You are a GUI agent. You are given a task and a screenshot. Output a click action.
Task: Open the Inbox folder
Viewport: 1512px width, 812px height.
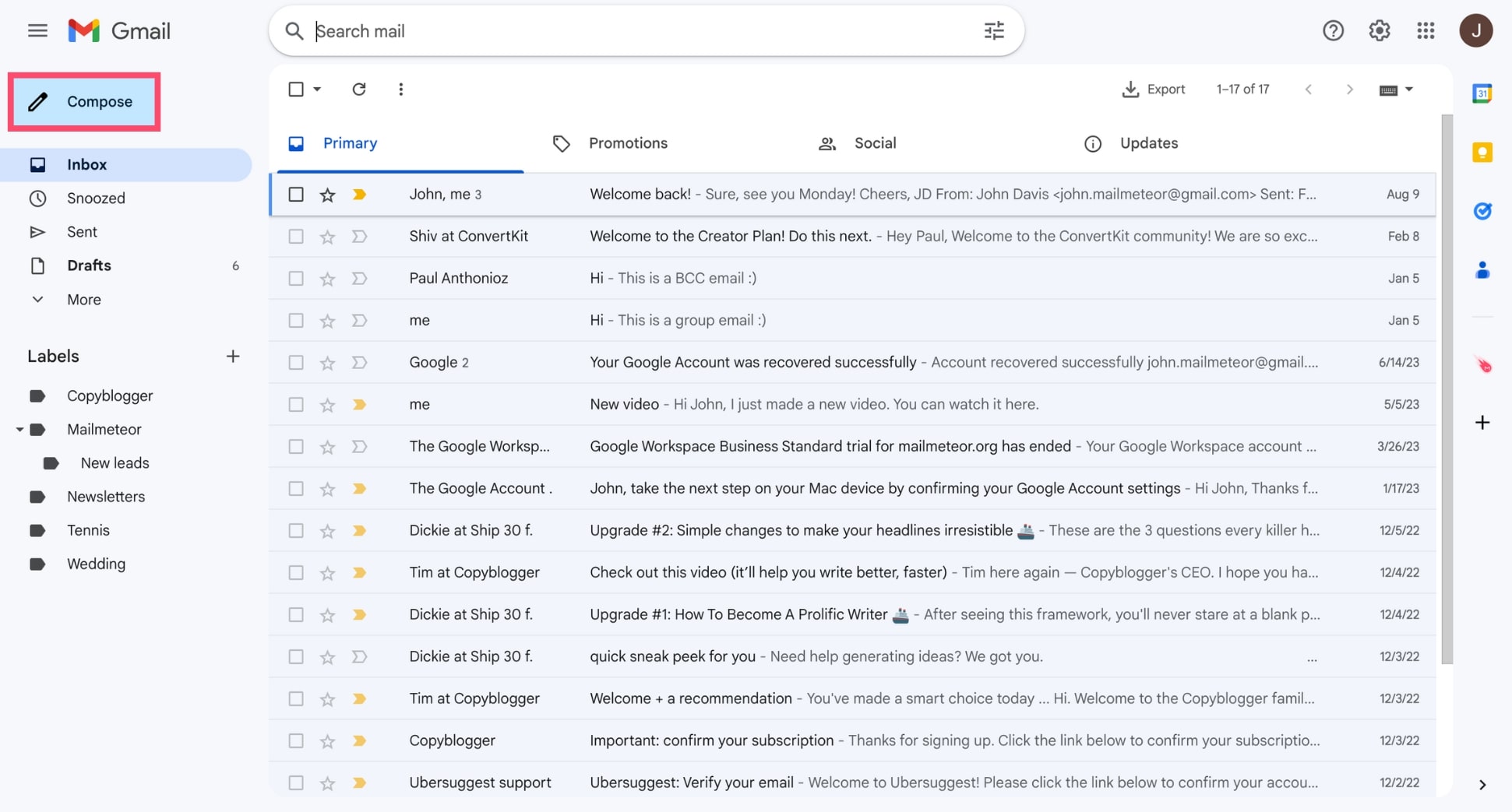pyautogui.click(x=126, y=165)
